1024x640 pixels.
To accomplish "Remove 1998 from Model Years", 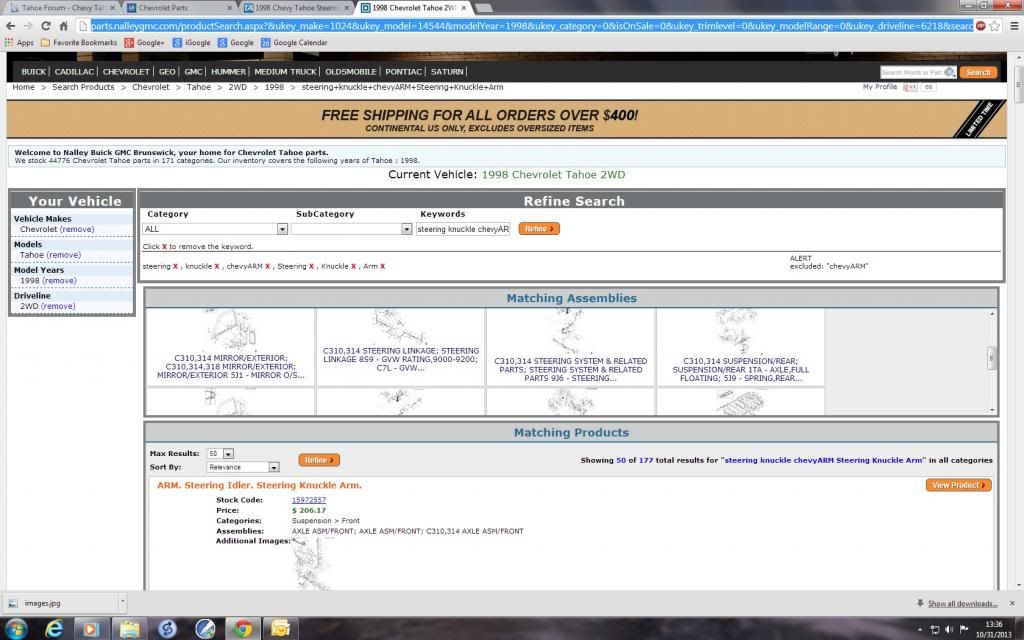I will 59,281.
